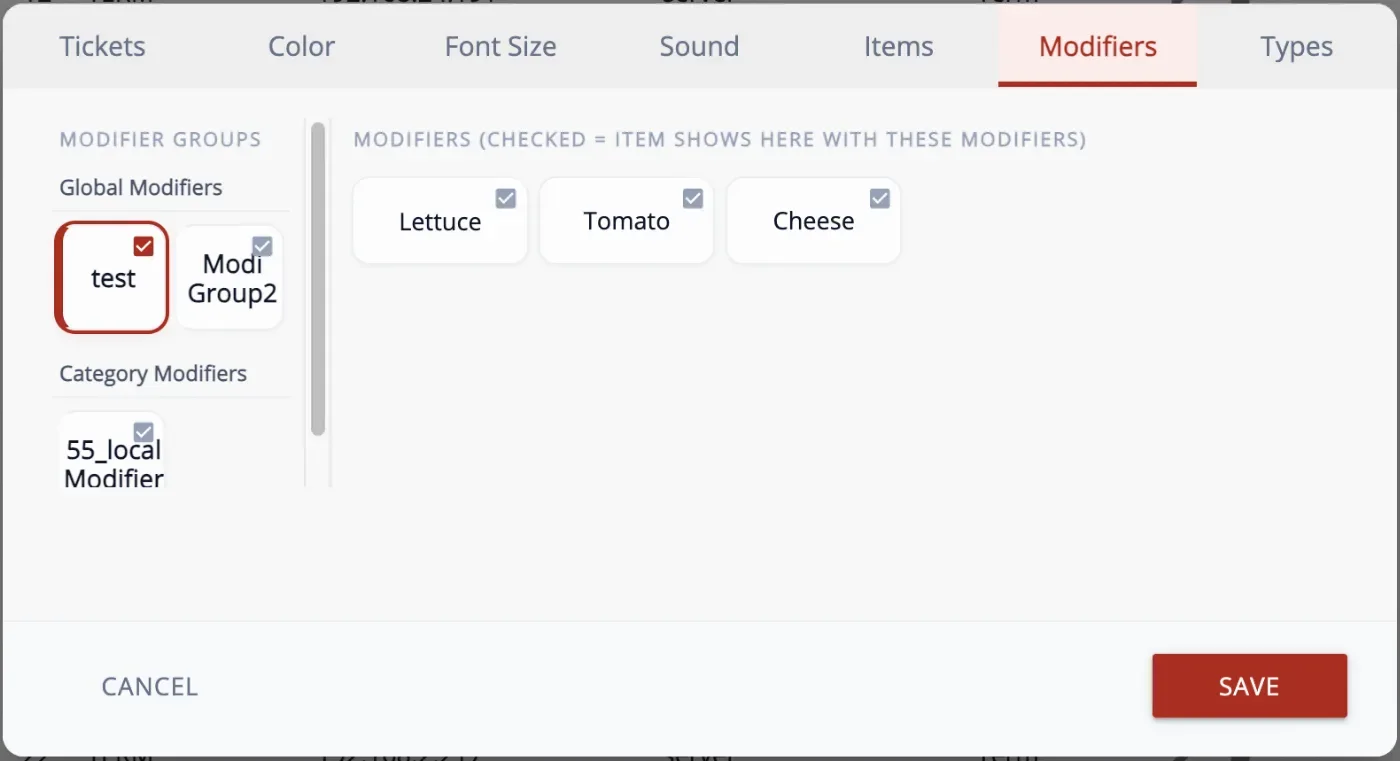The height and width of the screenshot is (761, 1400).
Task: Click the CANCEL button
Action: 150,686
